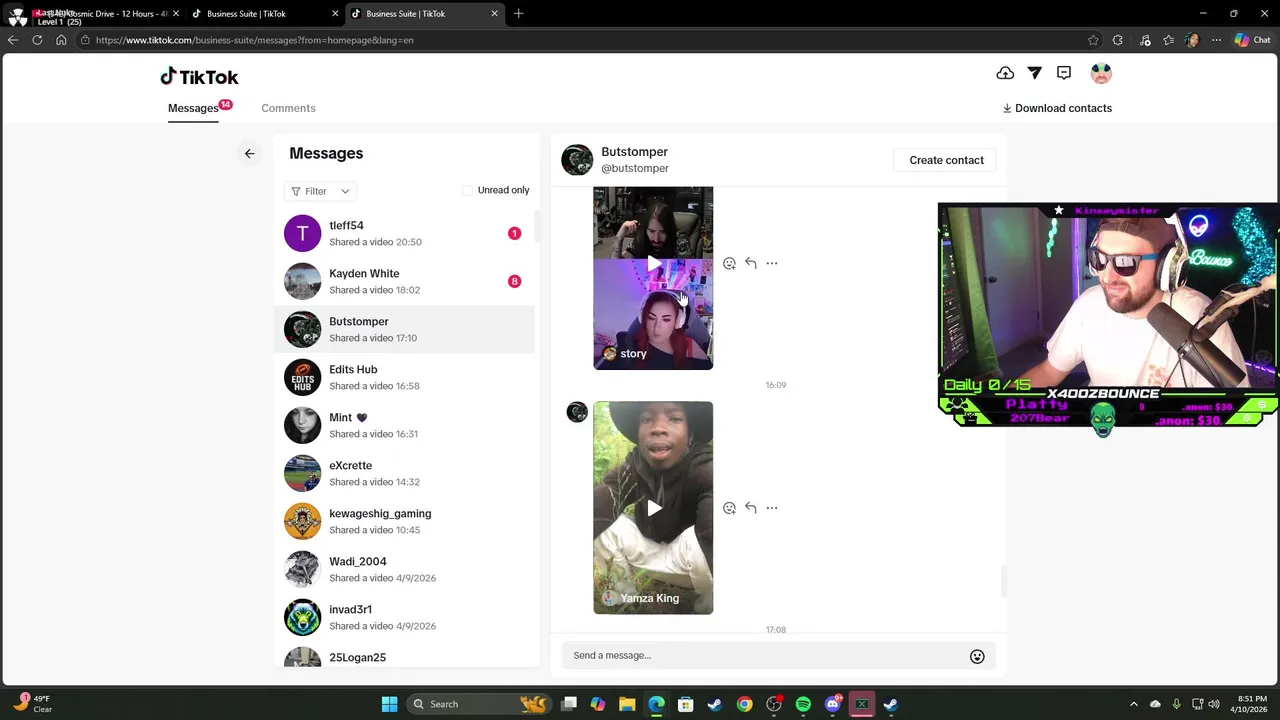Open the Edge favorites list icon
1280x720 pixels.
1168,40
